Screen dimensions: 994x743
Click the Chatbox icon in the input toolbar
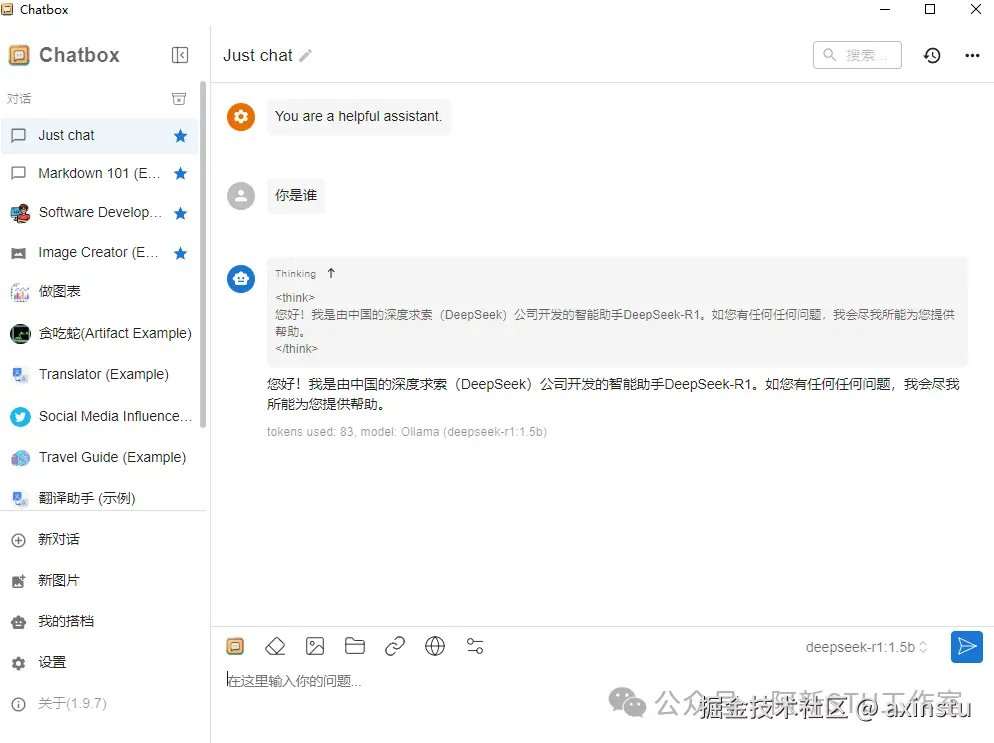[x=235, y=646]
